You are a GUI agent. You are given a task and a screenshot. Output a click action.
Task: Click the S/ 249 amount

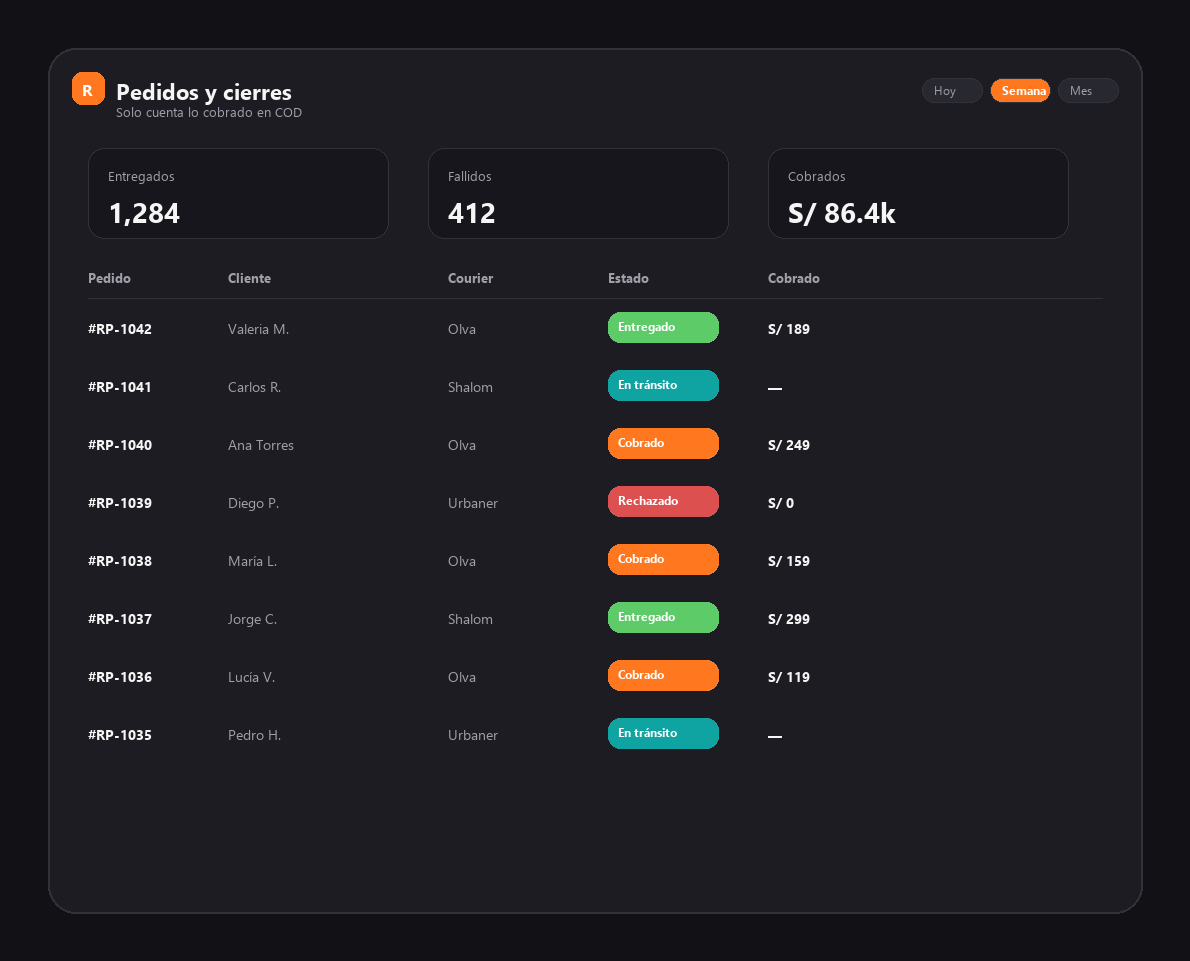point(789,446)
